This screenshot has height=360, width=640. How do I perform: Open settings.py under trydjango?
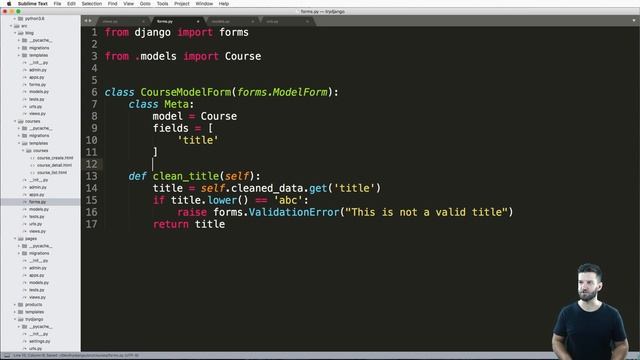(x=40, y=342)
